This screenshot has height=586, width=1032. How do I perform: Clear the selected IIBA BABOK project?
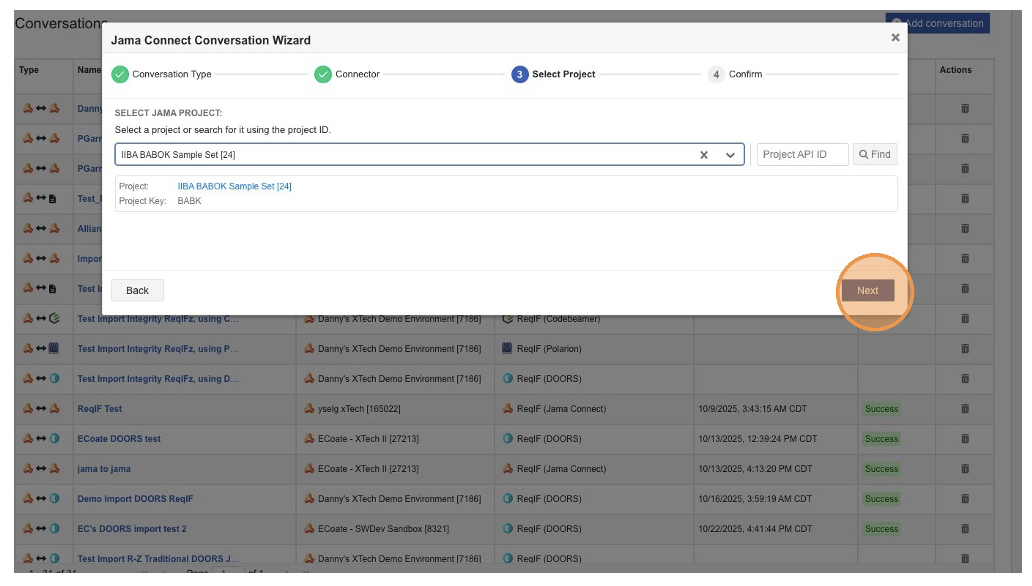coord(704,155)
